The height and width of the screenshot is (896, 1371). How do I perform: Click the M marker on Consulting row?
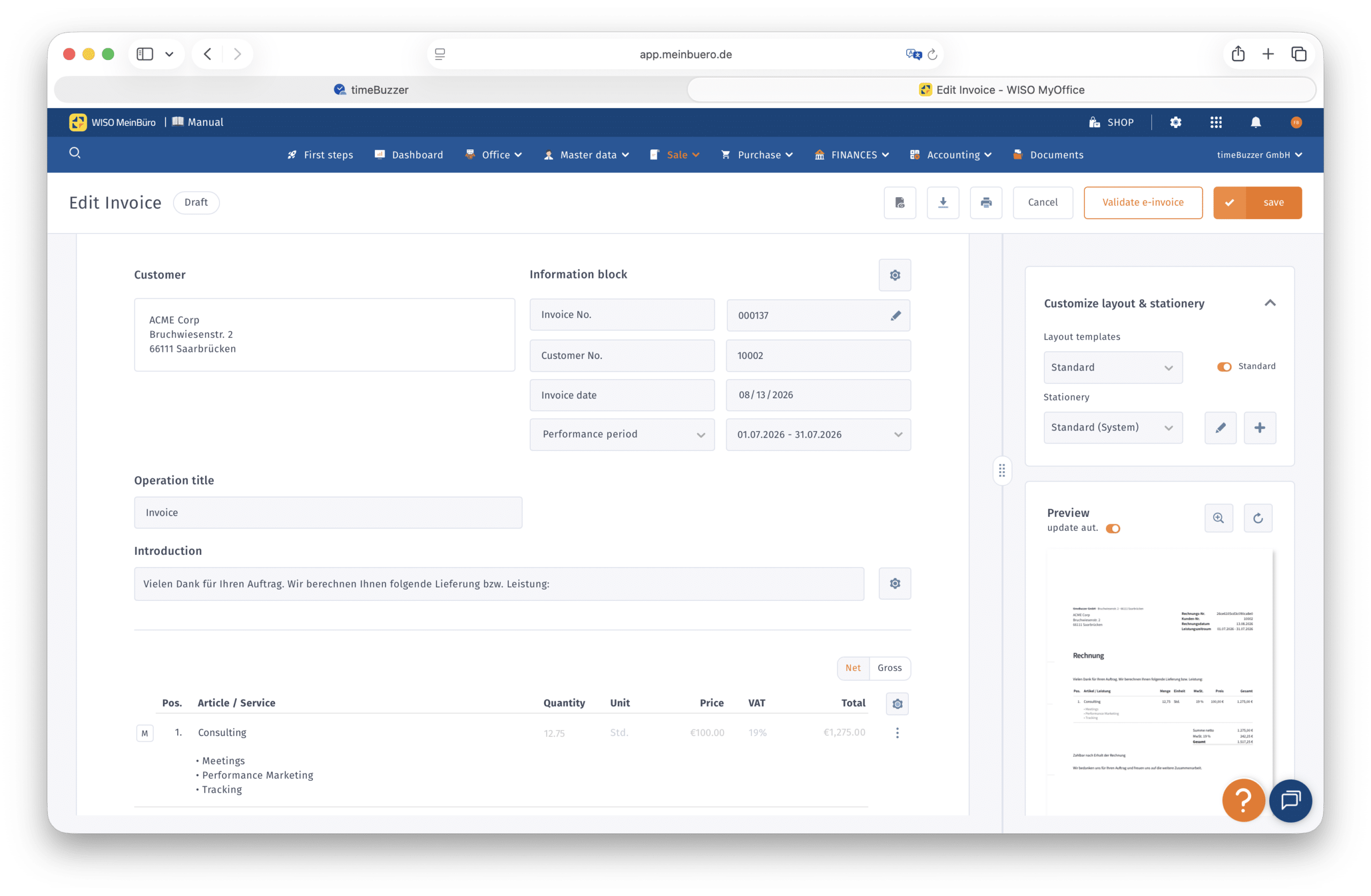pos(145,733)
